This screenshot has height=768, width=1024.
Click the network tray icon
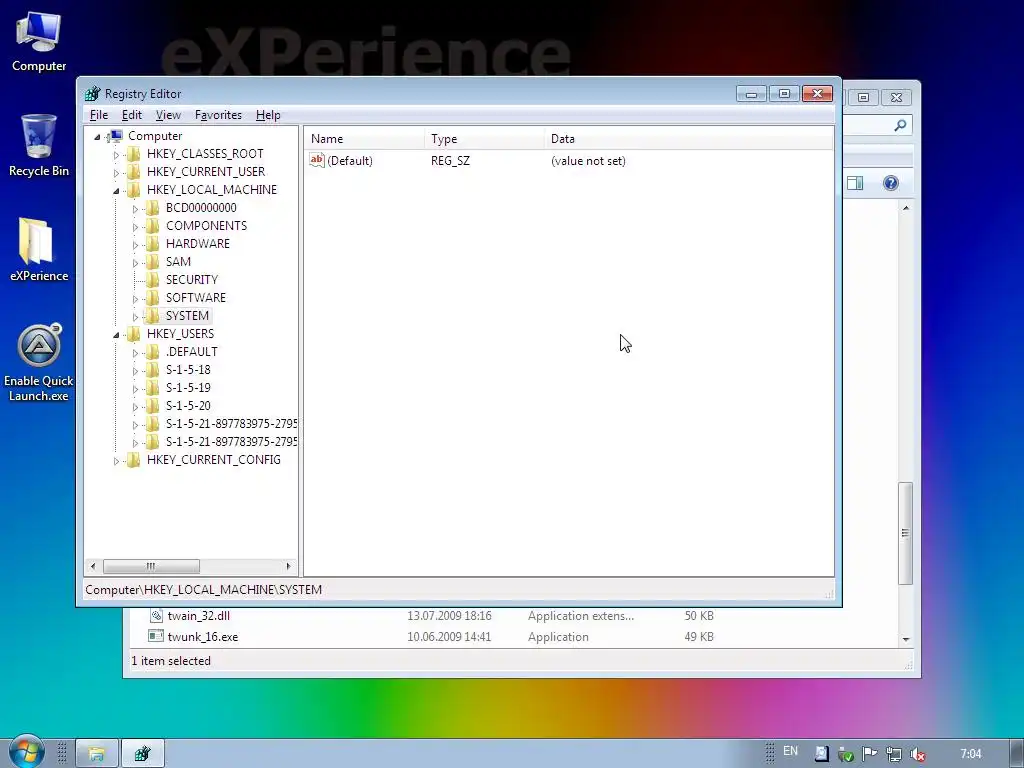tap(894, 754)
